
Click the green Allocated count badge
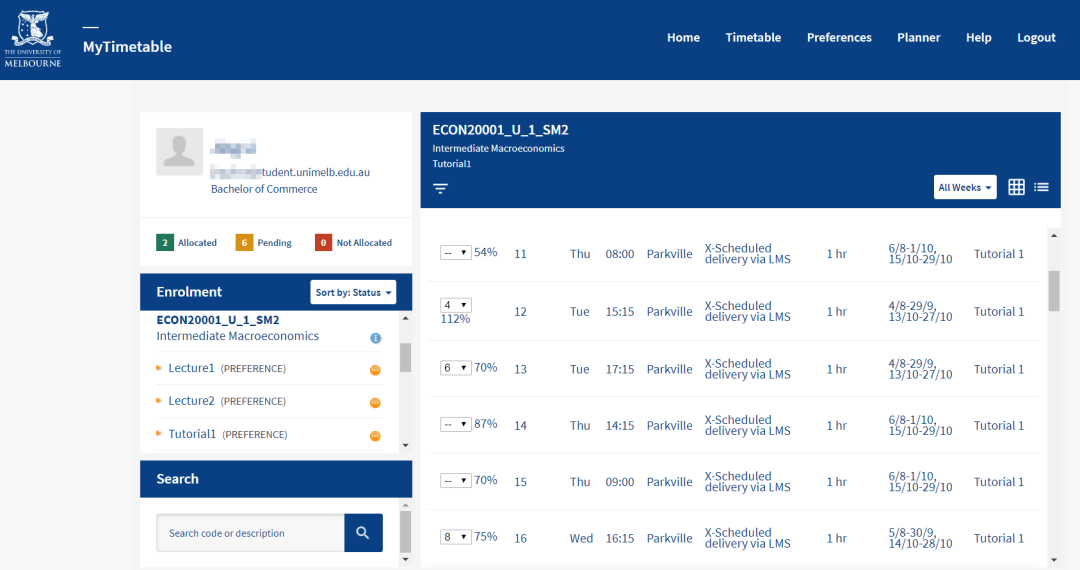coord(165,242)
